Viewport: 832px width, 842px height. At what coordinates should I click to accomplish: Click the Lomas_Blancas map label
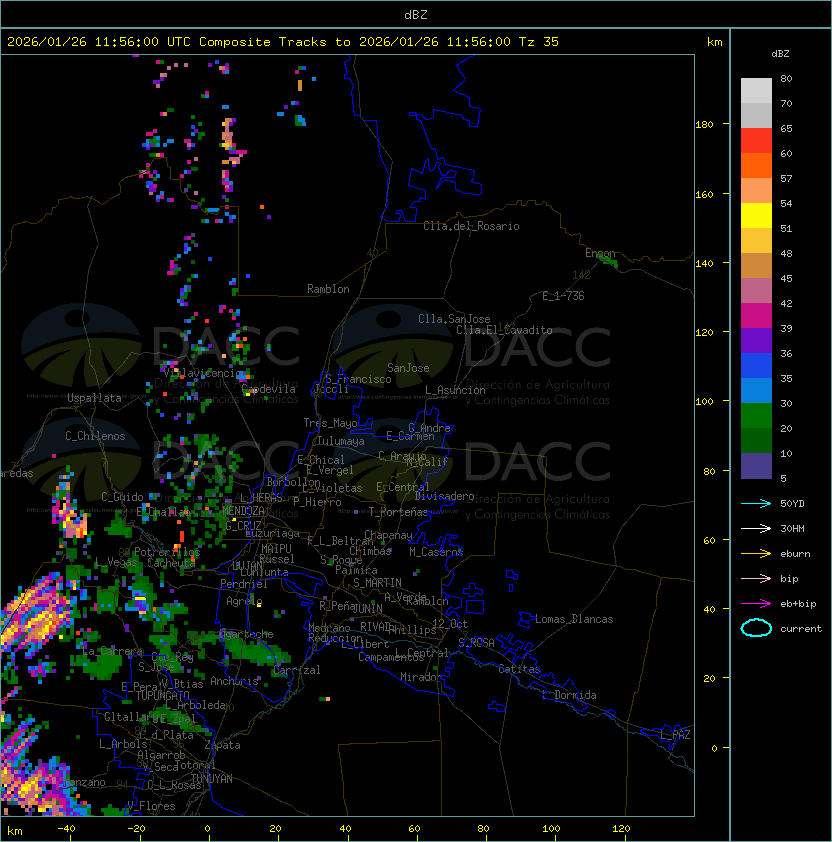(x=574, y=619)
